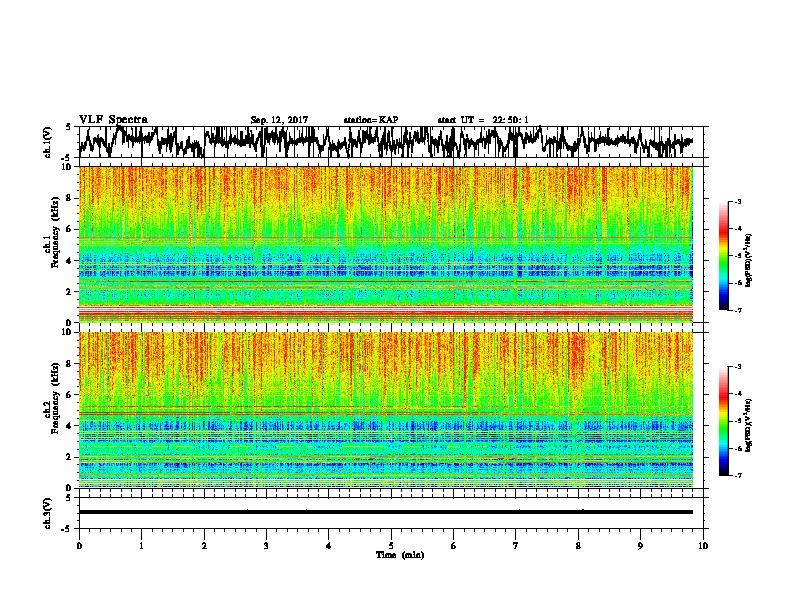Image resolution: width=792 pixels, height=612 pixels.
Task: Click the 3 minute time axis tick
Action: coord(266,546)
